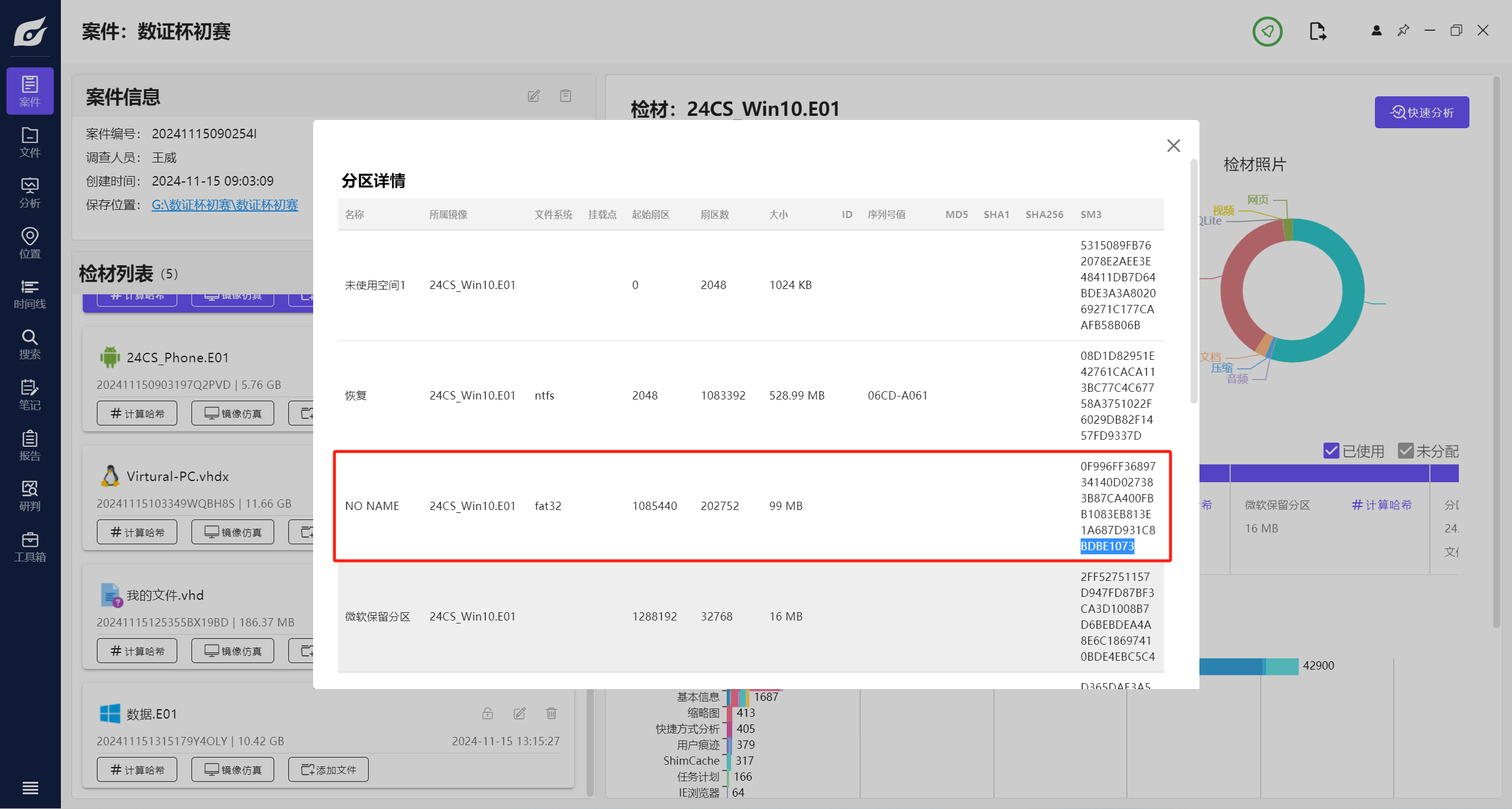Click the export document icon in the header
The width and height of the screenshot is (1512, 809).
(1317, 31)
